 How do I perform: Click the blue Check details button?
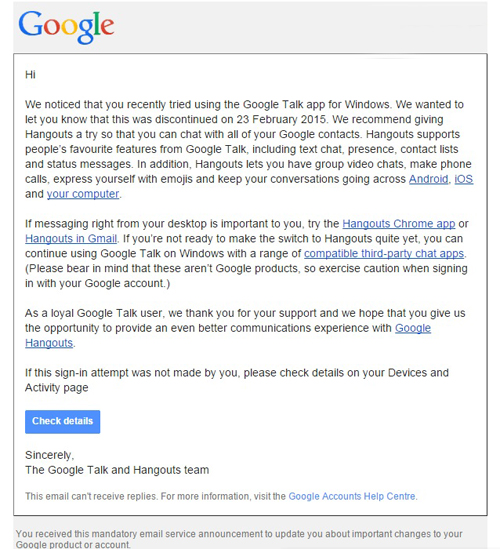pyautogui.click(x=63, y=422)
